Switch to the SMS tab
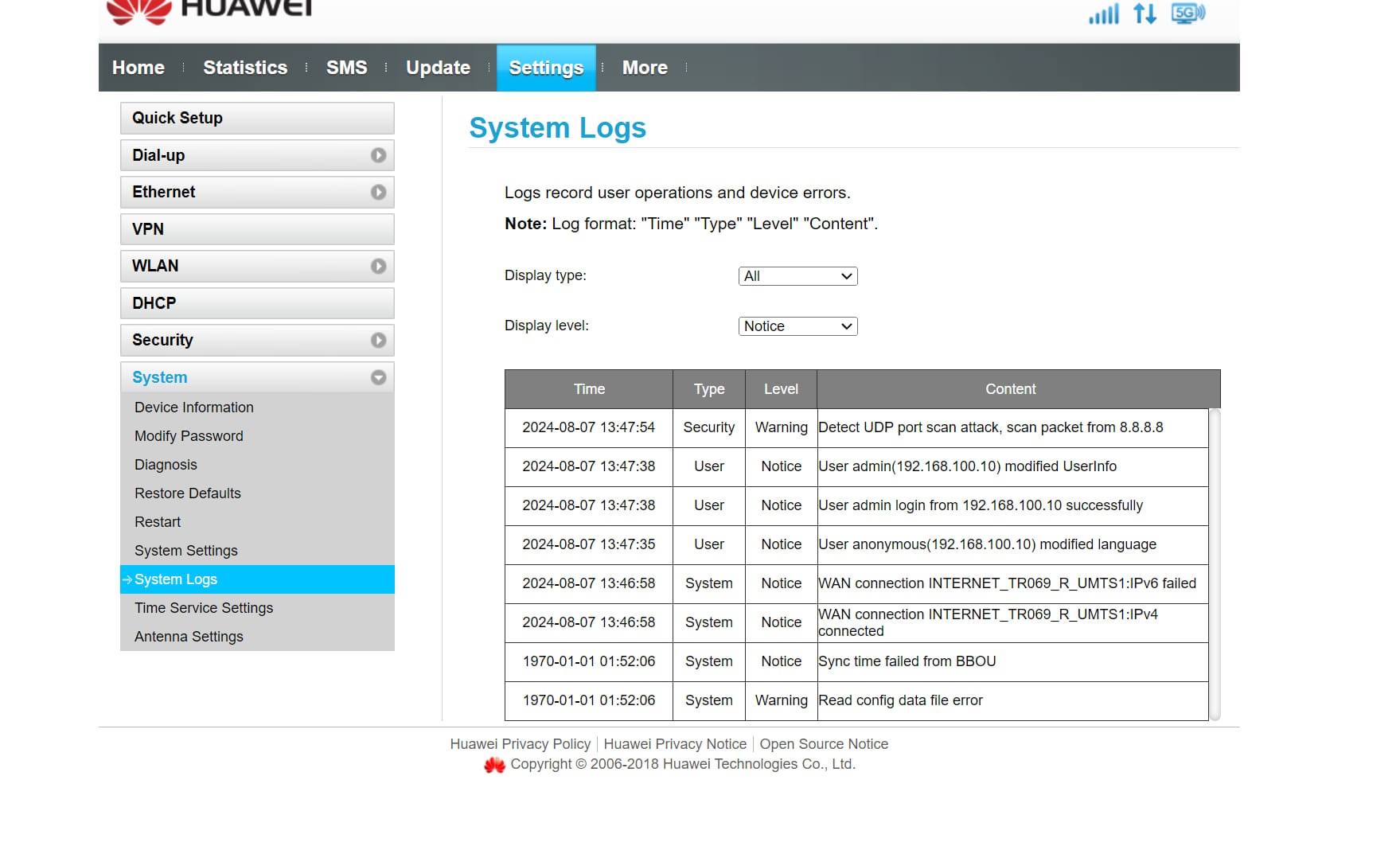The height and width of the screenshot is (850, 1400). [x=347, y=68]
